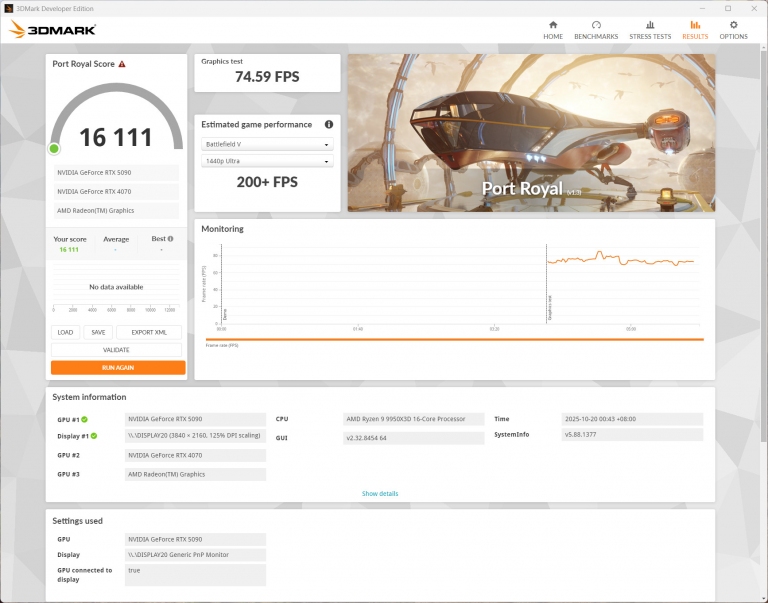Open the Stress Tests section
This screenshot has width=768, height=603.
pos(649,29)
